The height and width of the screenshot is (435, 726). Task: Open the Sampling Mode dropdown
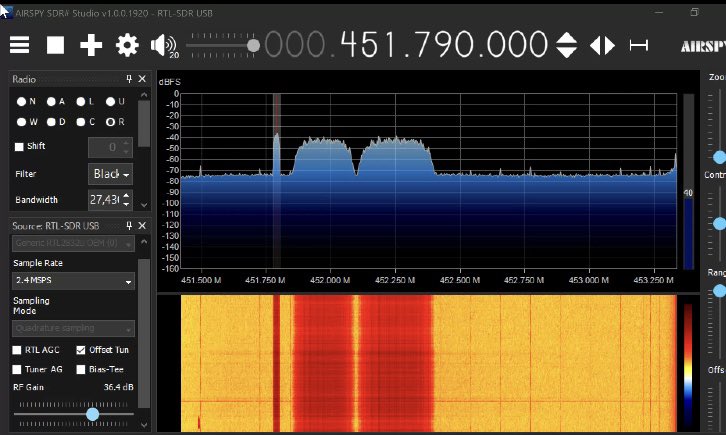tap(73, 328)
